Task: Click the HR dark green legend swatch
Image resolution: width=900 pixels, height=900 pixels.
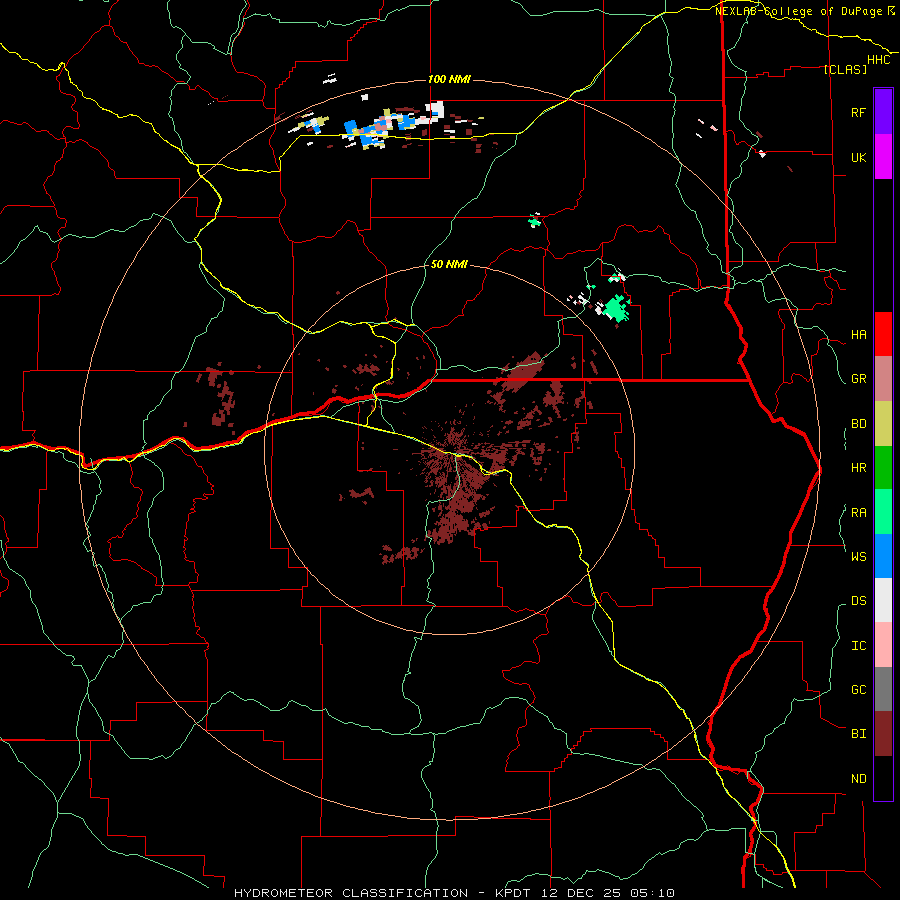Action: pyautogui.click(x=883, y=468)
